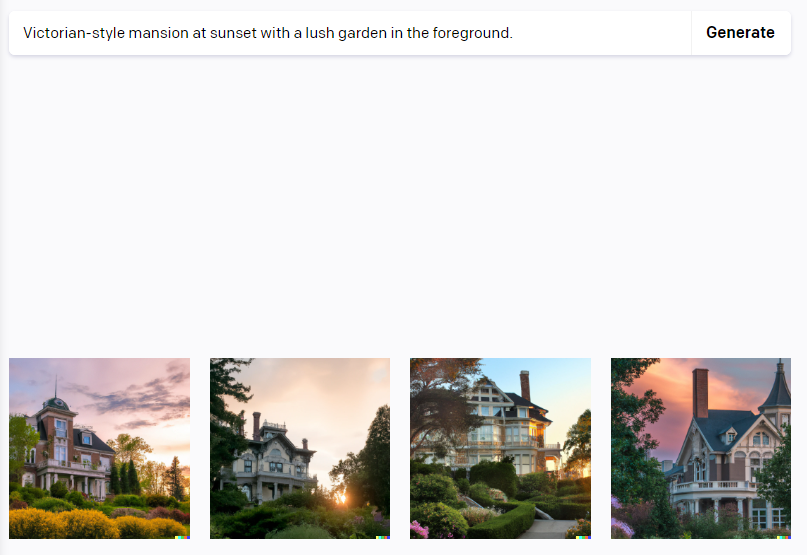Place cursor on the word "sunset" in prompt
The height and width of the screenshot is (555, 807).
(x=233, y=33)
